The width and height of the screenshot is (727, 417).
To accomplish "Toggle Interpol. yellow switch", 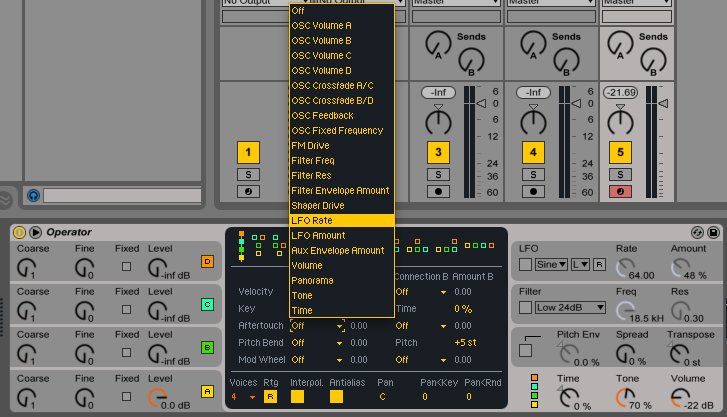I will point(297,397).
